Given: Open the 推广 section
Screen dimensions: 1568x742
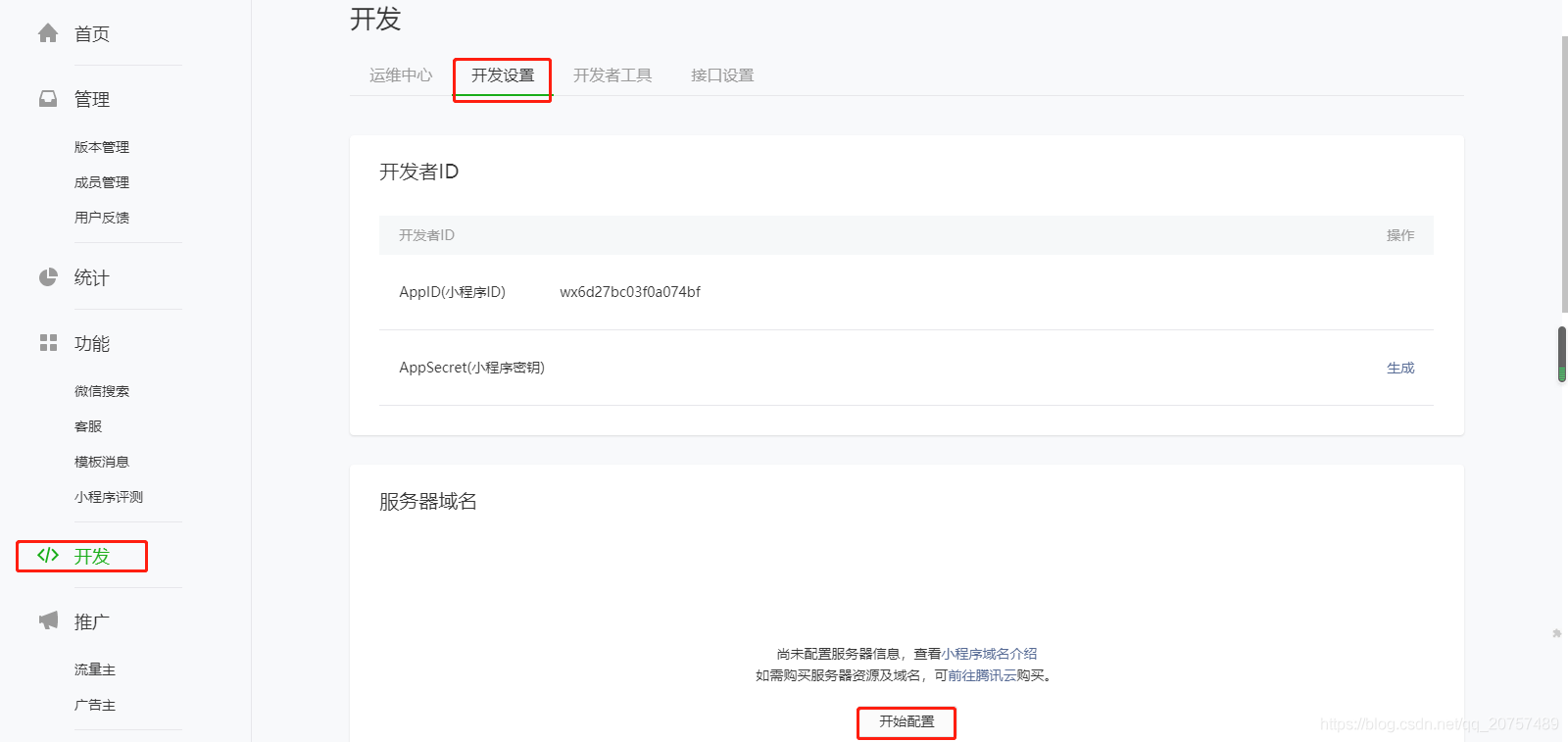Looking at the screenshot, I should tap(92, 621).
